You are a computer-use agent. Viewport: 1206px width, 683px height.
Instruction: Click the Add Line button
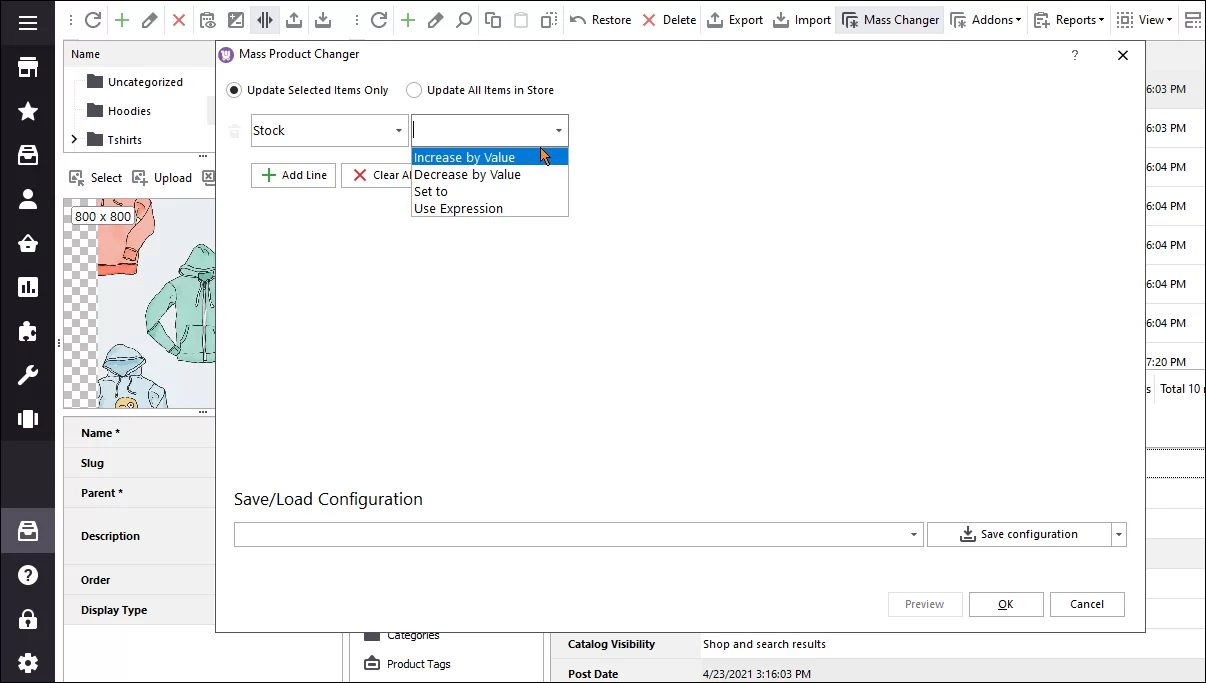click(x=293, y=175)
